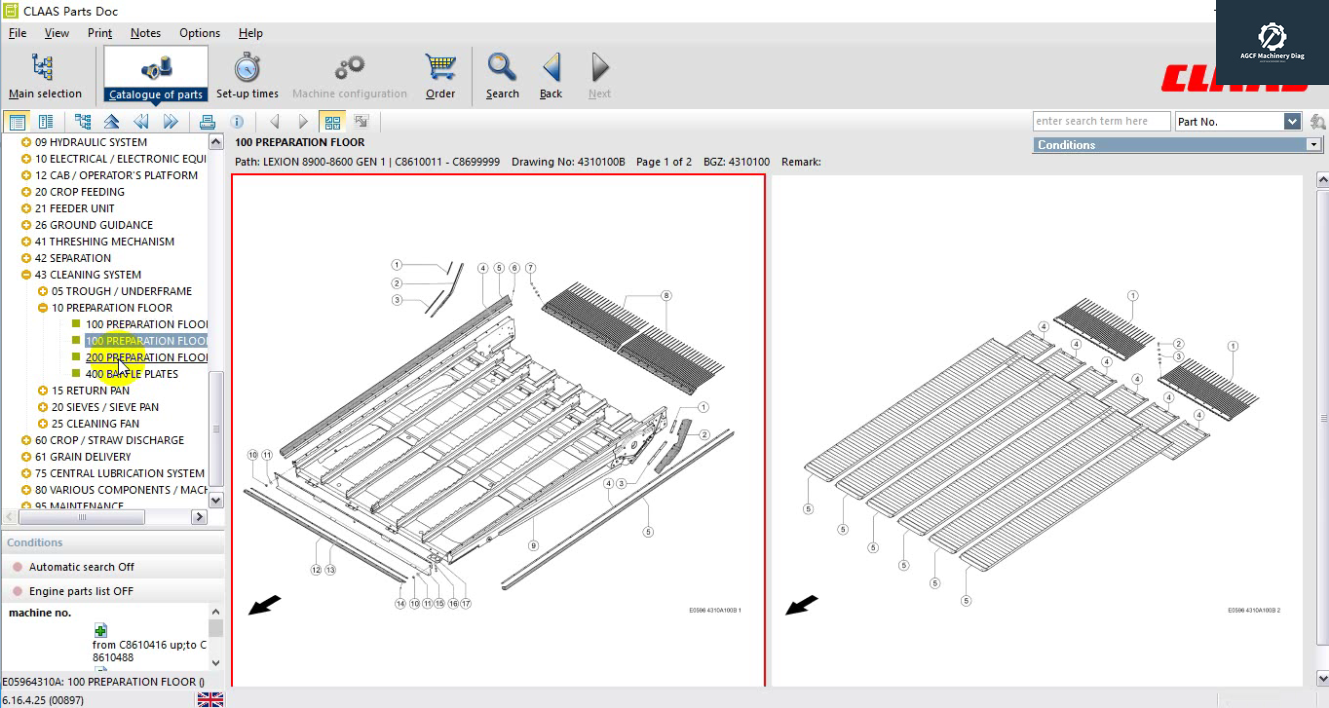Open the Notes menu
1329x708 pixels.
click(x=145, y=33)
